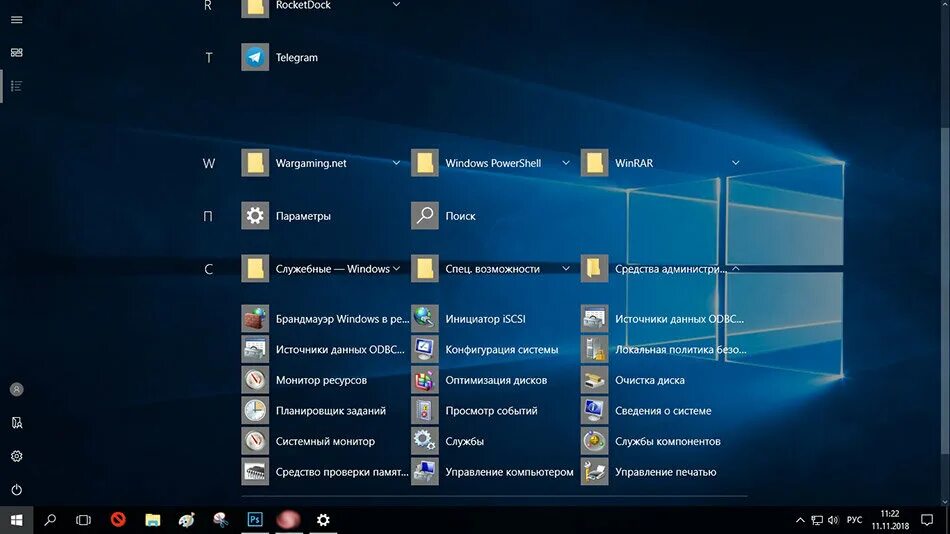Jump to letter С header
The width and height of the screenshot is (950, 534).
click(x=208, y=269)
